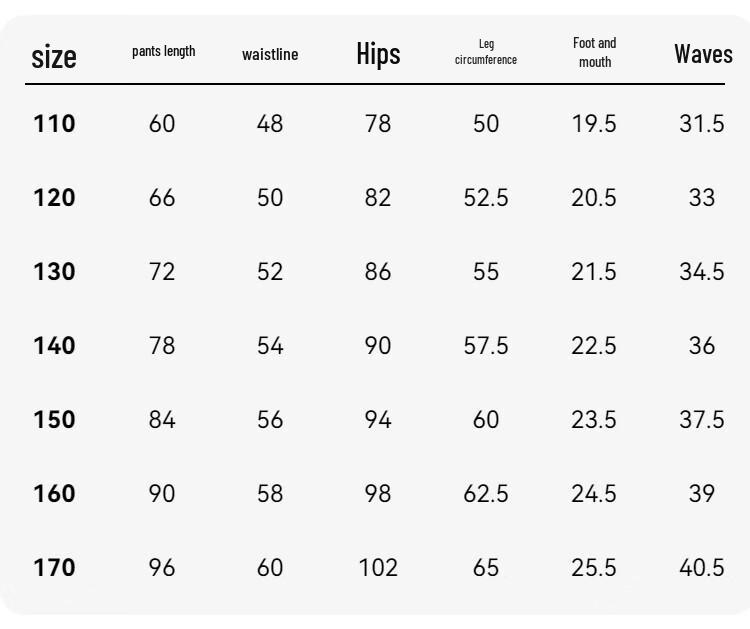This screenshot has height=629, width=750.
Task: Click the size 140 row label
Action: pyautogui.click(x=54, y=345)
